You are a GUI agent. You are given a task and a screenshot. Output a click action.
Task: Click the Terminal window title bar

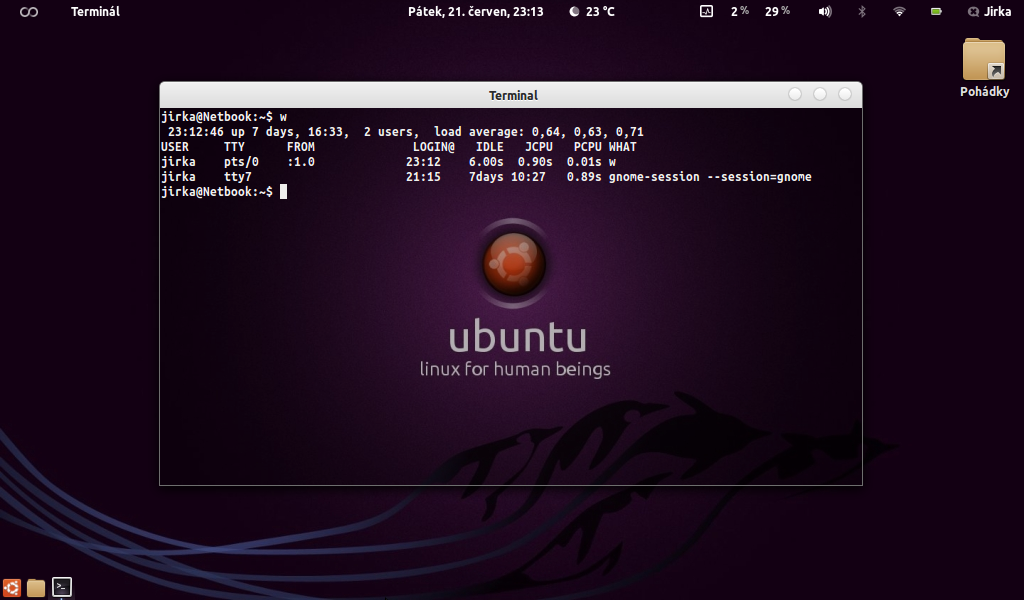click(x=512, y=95)
